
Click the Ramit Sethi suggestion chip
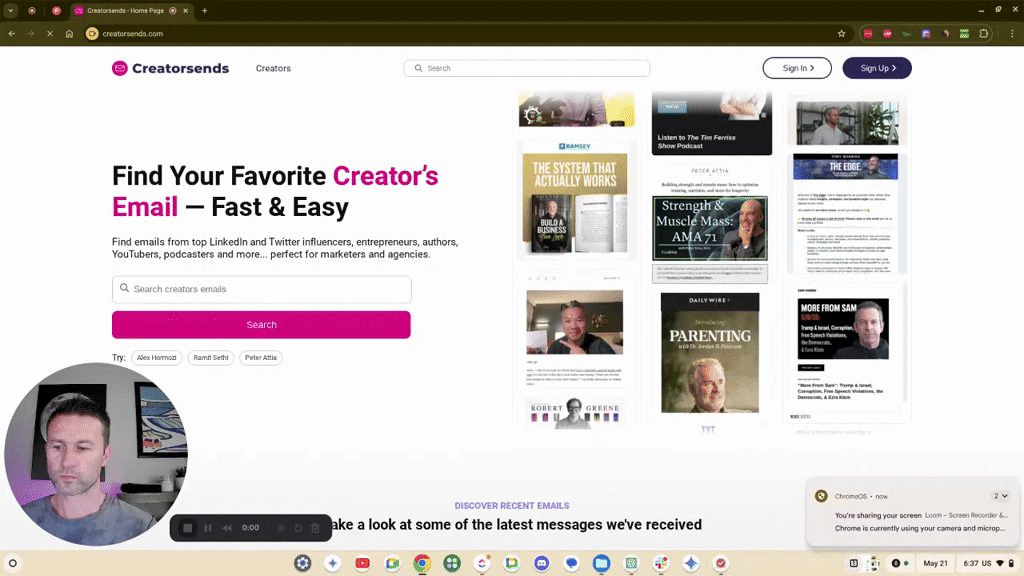(x=210, y=357)
